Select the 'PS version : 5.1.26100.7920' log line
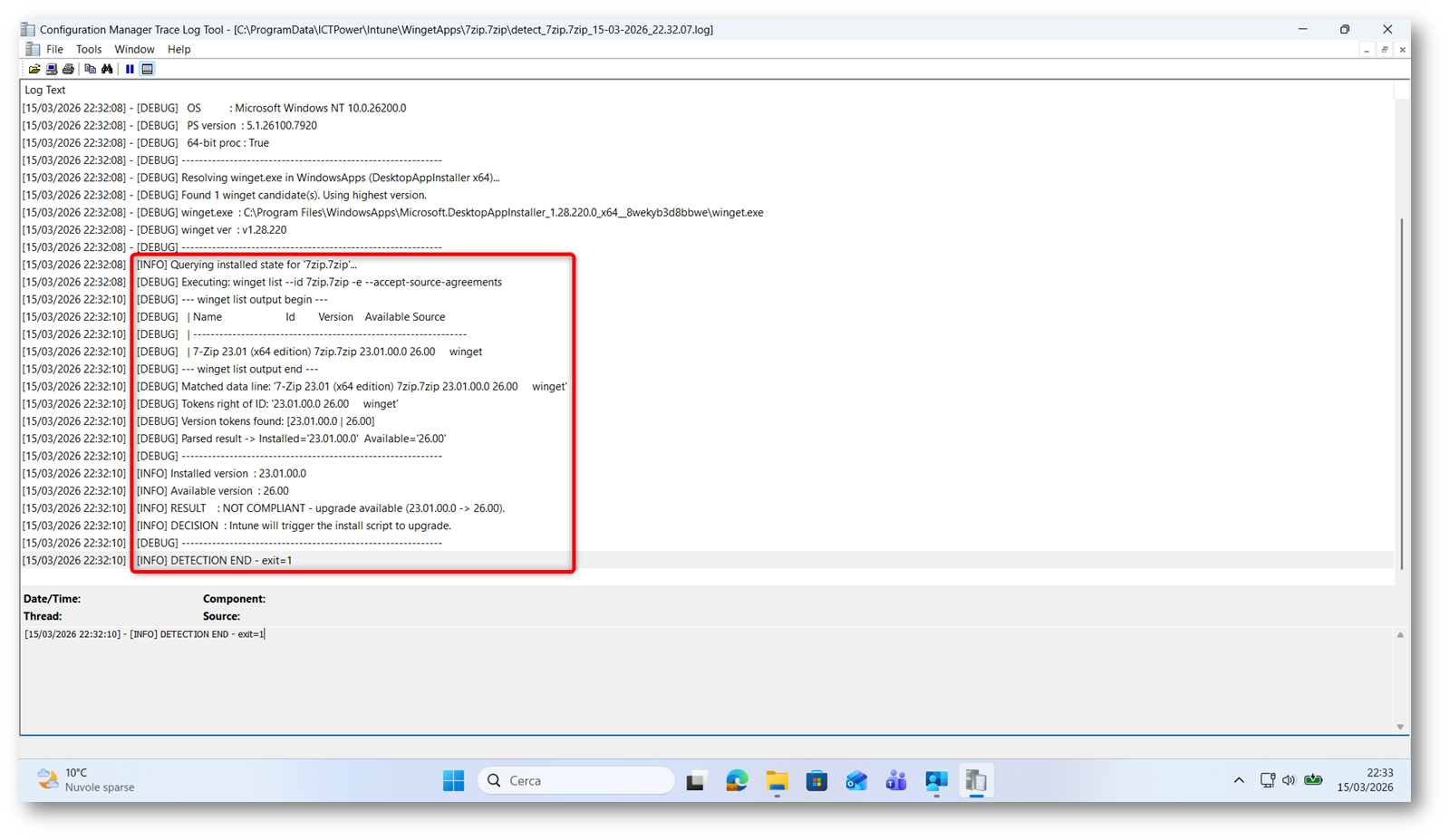 [x=707, y=125]
